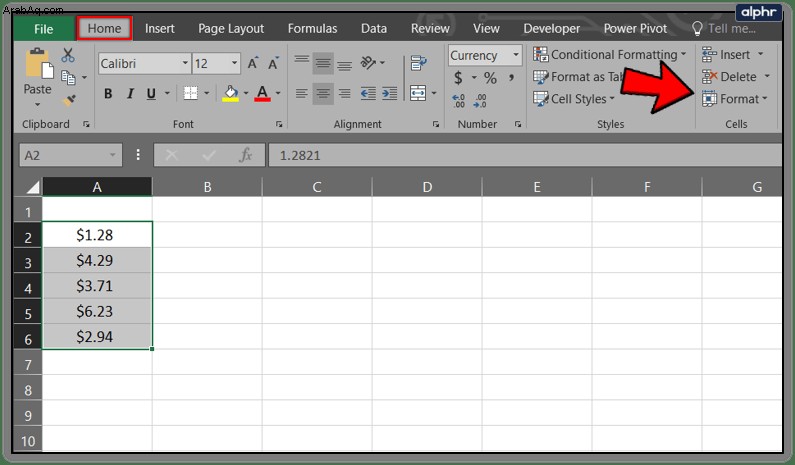Select cell A4 containing $3.71

pos(97,285)
